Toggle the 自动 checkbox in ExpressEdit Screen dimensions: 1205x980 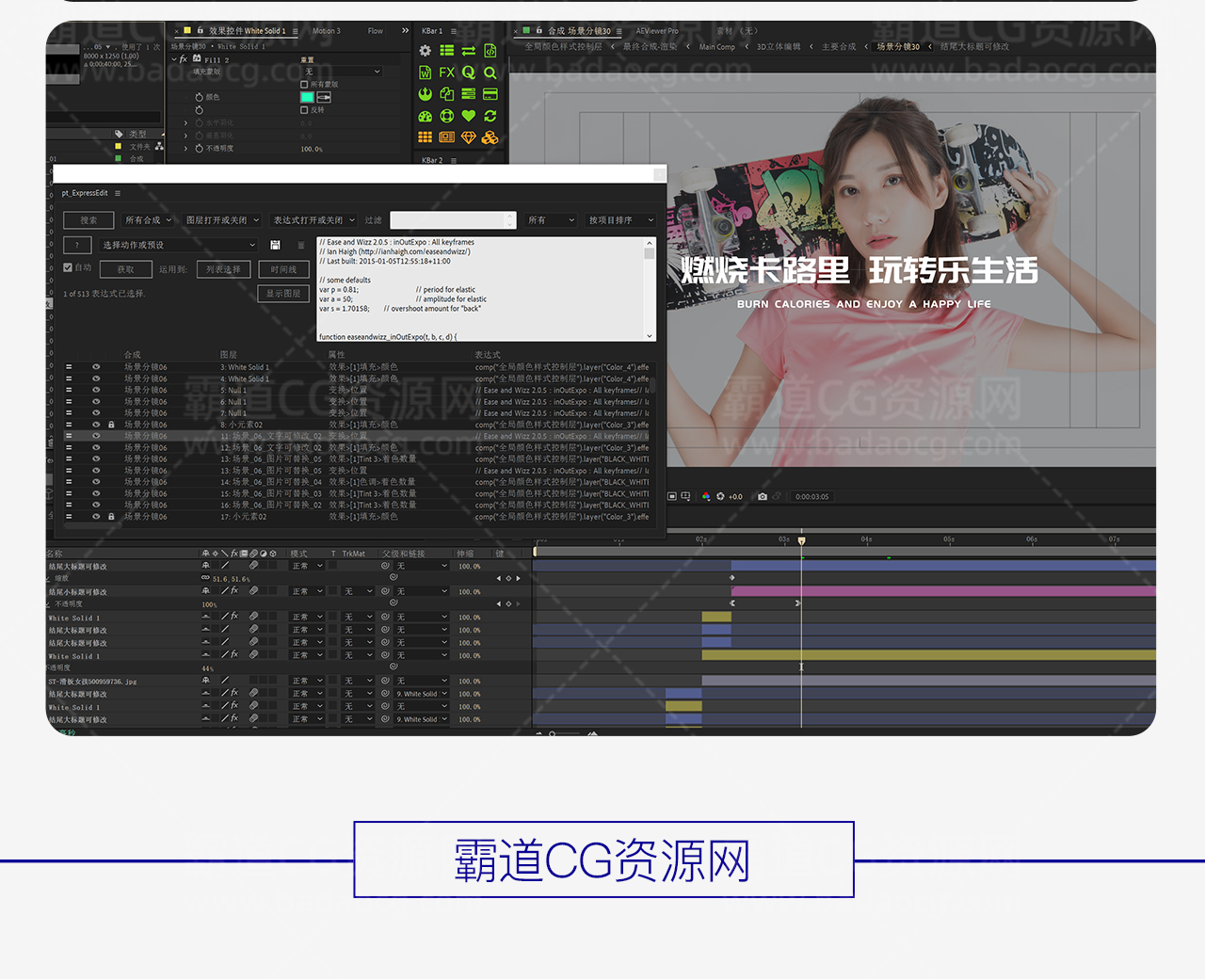tap(68, 268)
